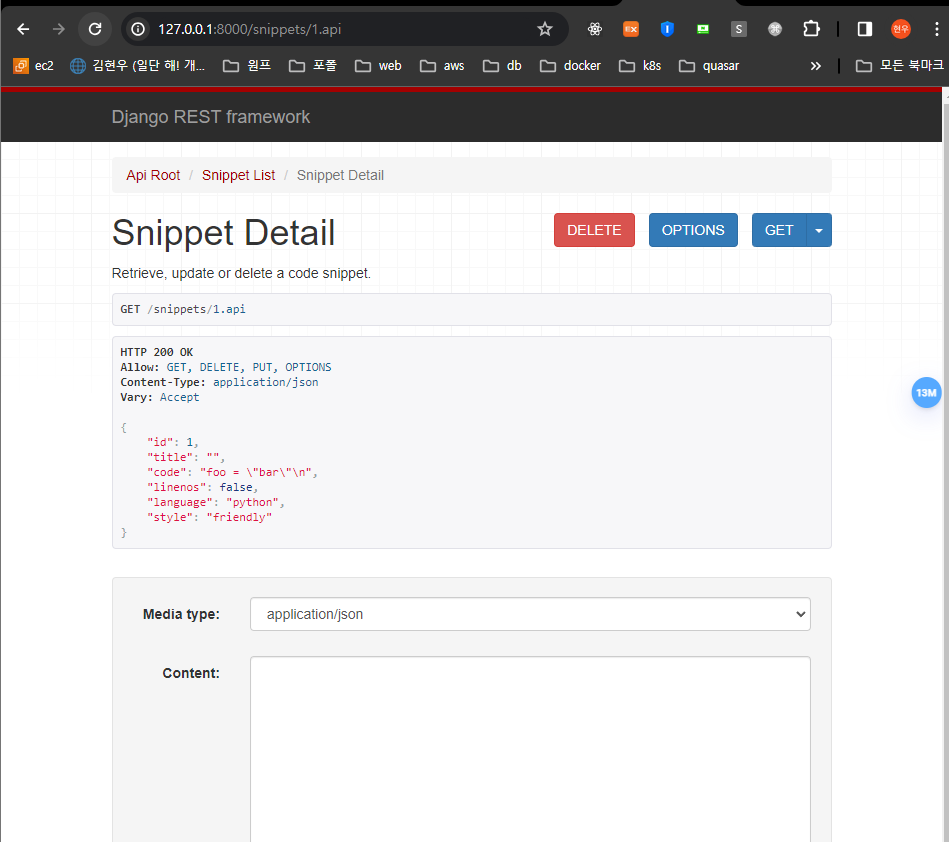The width and height of the screenshot is (949, 842).
Task: Open the ec2 bookmark
Action: 33,65
